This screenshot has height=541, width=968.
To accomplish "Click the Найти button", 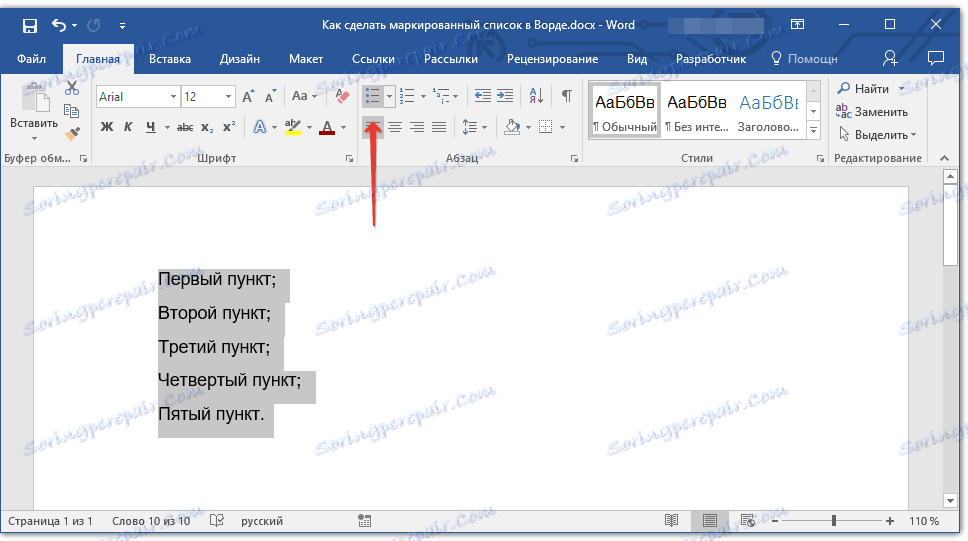I will (863, 88).
